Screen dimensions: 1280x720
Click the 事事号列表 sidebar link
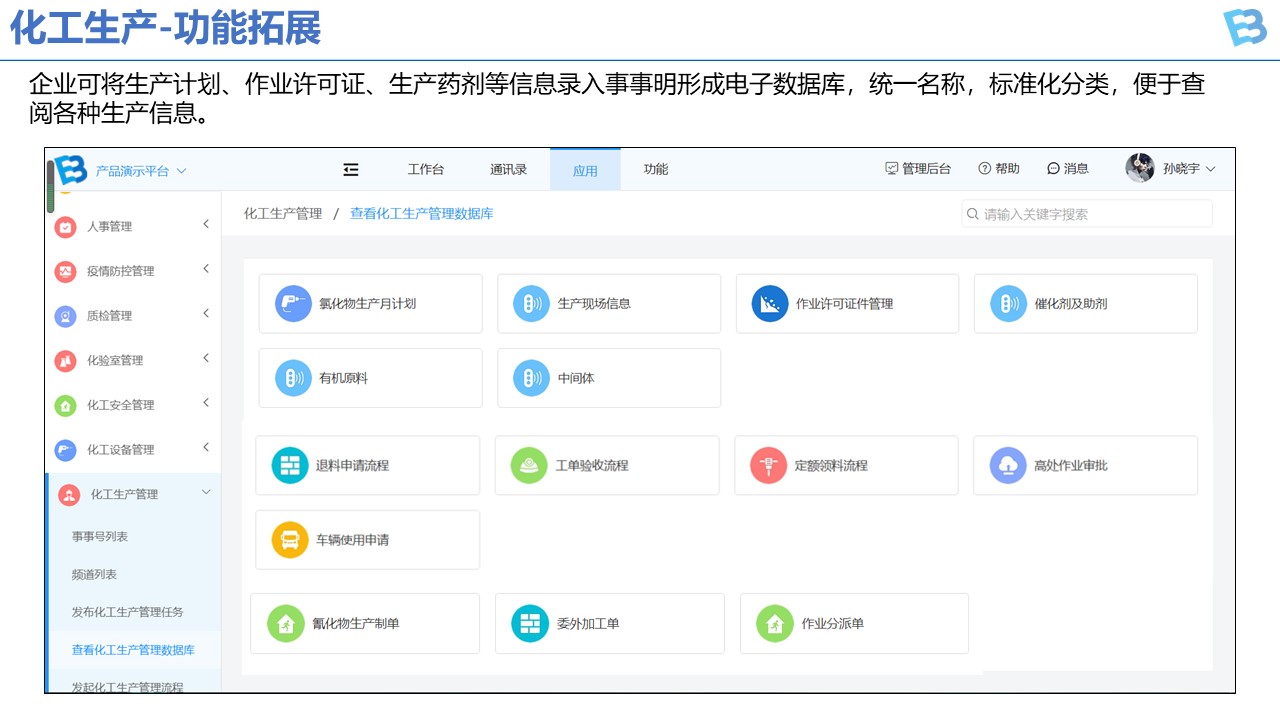[x=100, y=537]
